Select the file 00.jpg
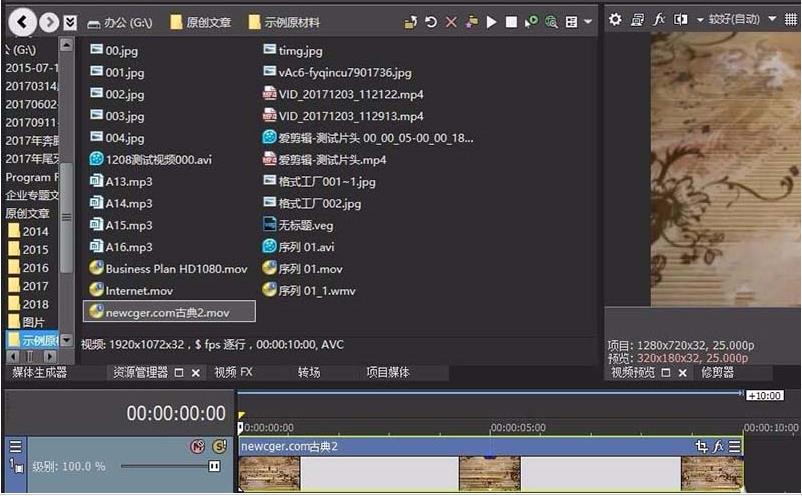The height and width of the screenshot is (499, 802). point(114,50)
